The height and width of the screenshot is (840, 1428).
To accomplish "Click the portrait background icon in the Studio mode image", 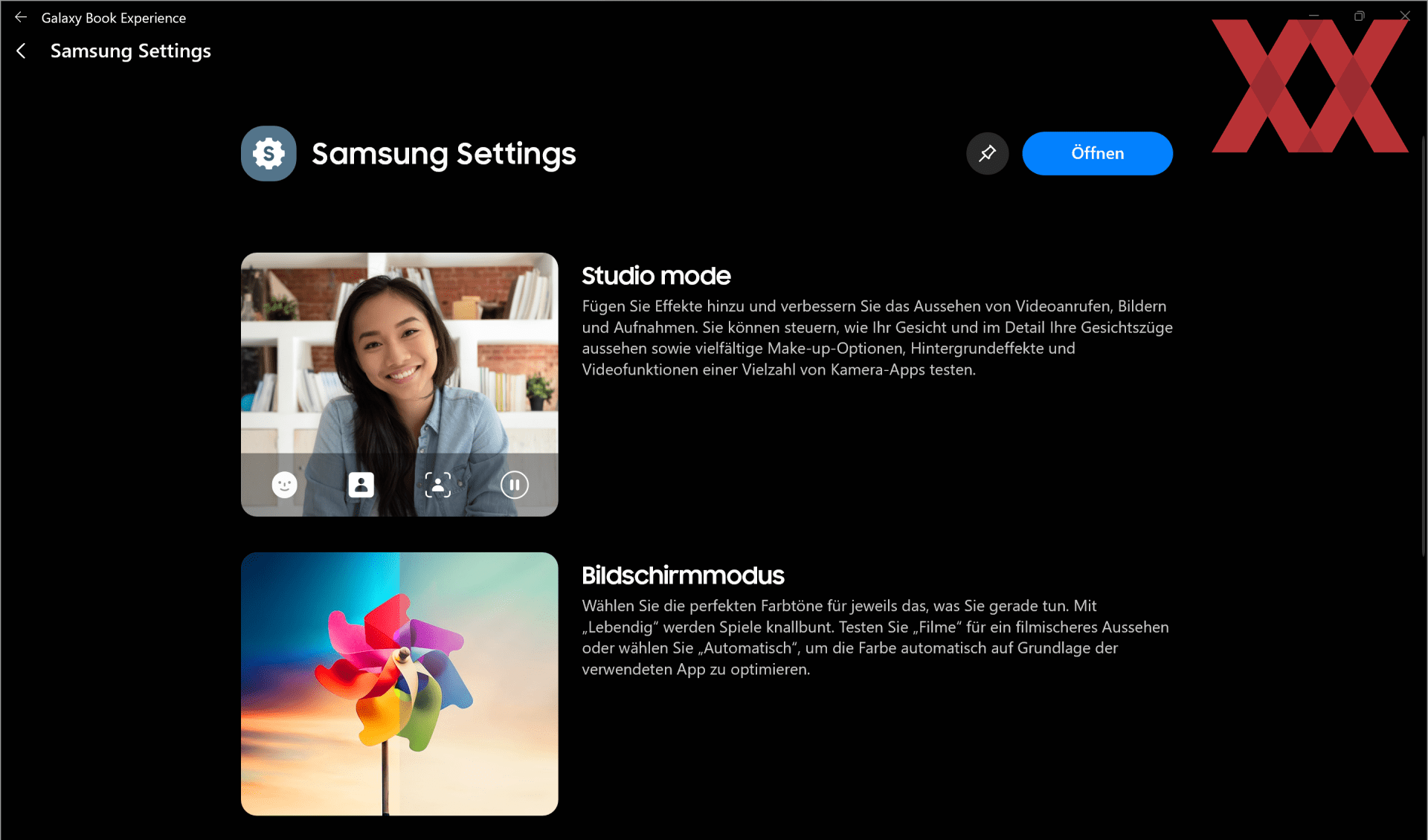I will [361, 485].
